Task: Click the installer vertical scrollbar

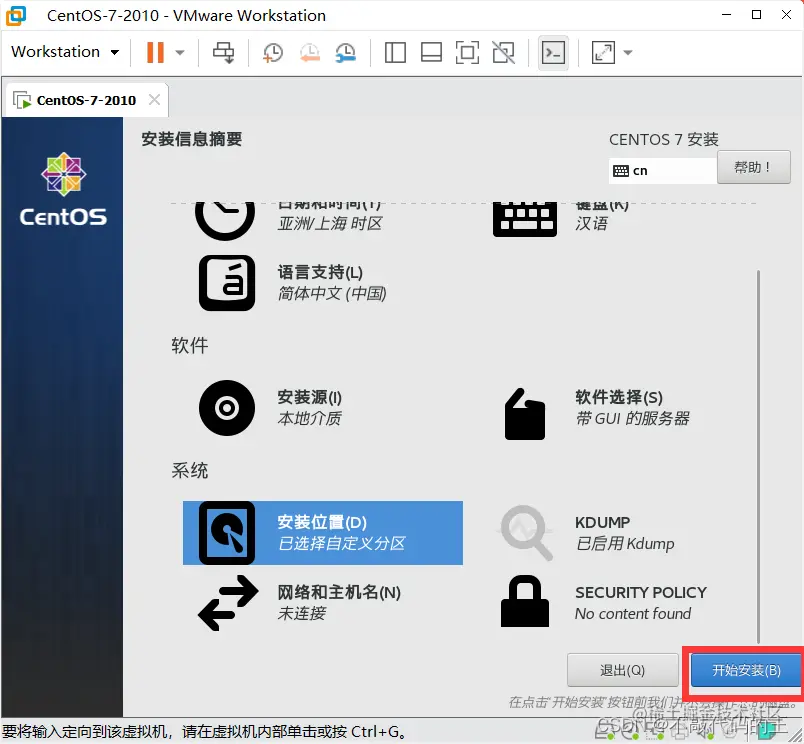Action: 758,456
